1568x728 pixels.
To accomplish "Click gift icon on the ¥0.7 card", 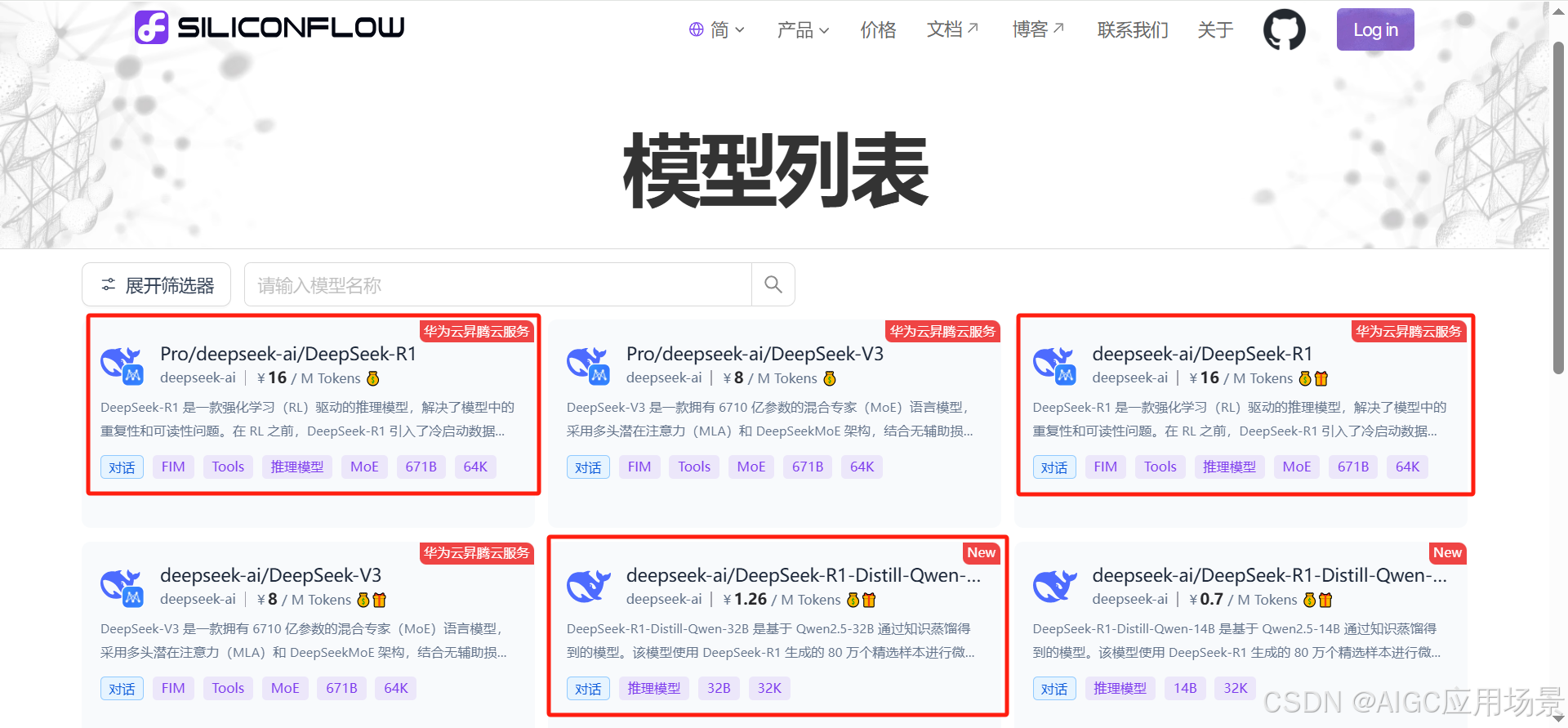I will click(1325, 600).
